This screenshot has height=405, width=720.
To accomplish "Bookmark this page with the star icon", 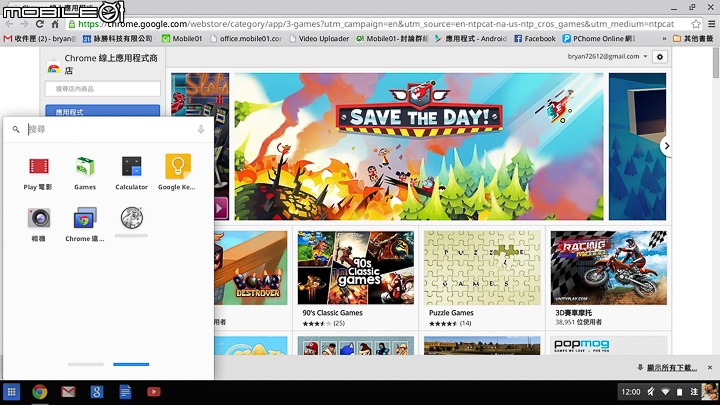I will 696,24.
